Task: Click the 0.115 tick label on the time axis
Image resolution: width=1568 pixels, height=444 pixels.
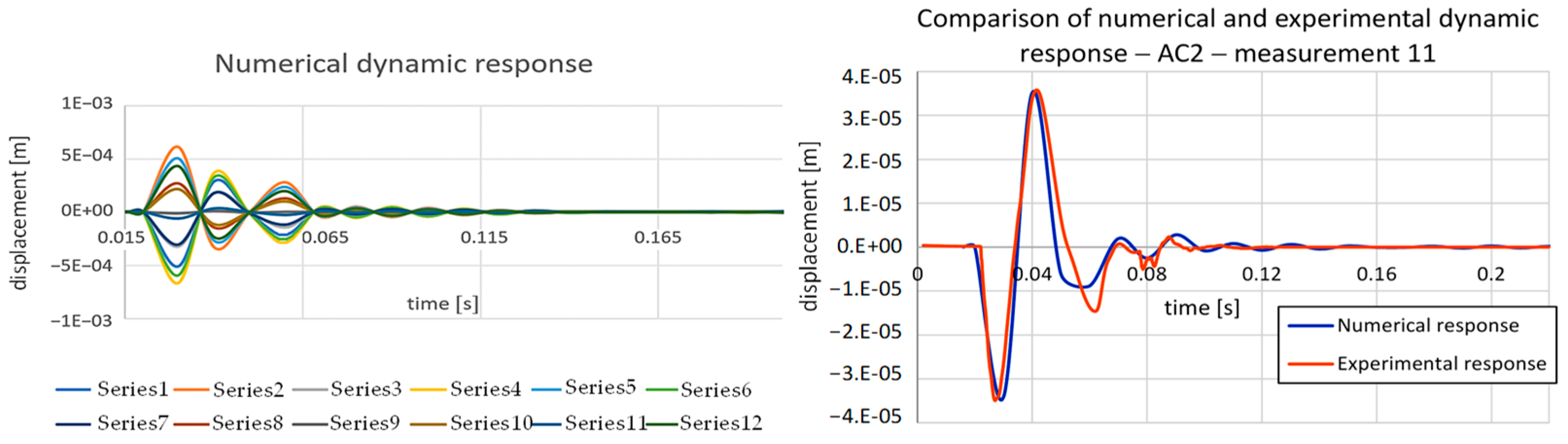Action: click(483, 237)
